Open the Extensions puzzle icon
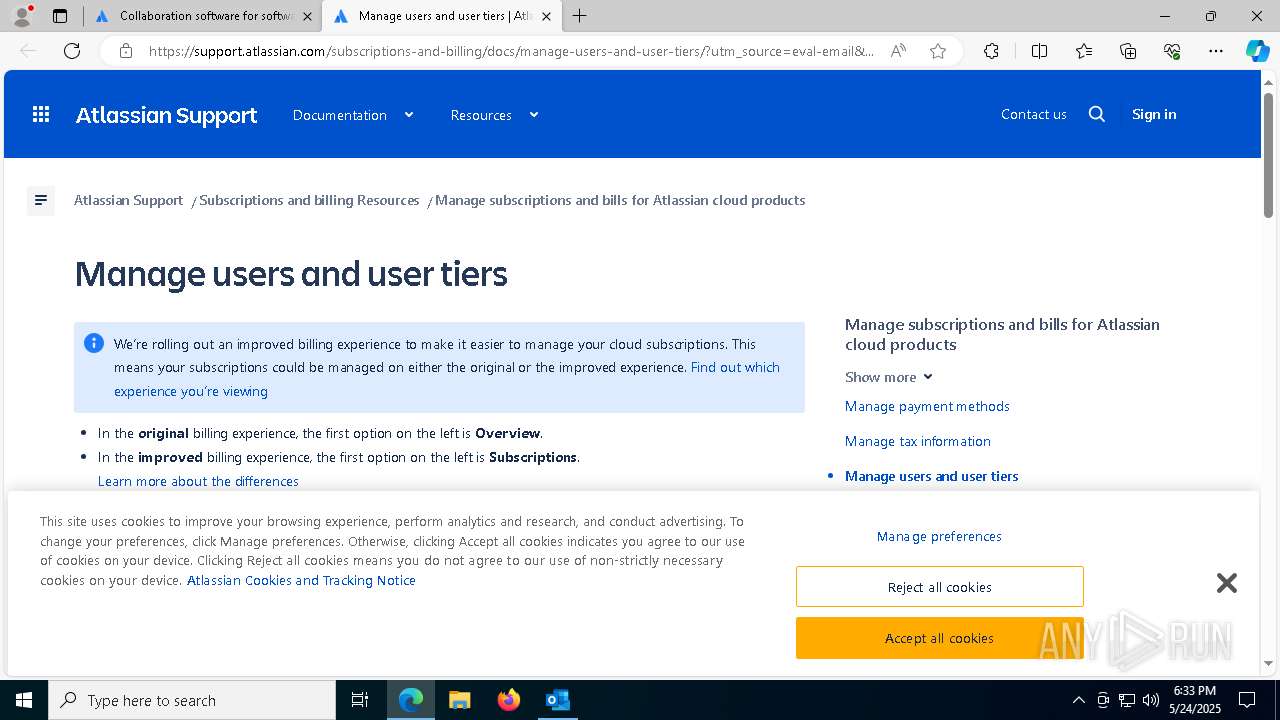 click(x=991, y=51)
